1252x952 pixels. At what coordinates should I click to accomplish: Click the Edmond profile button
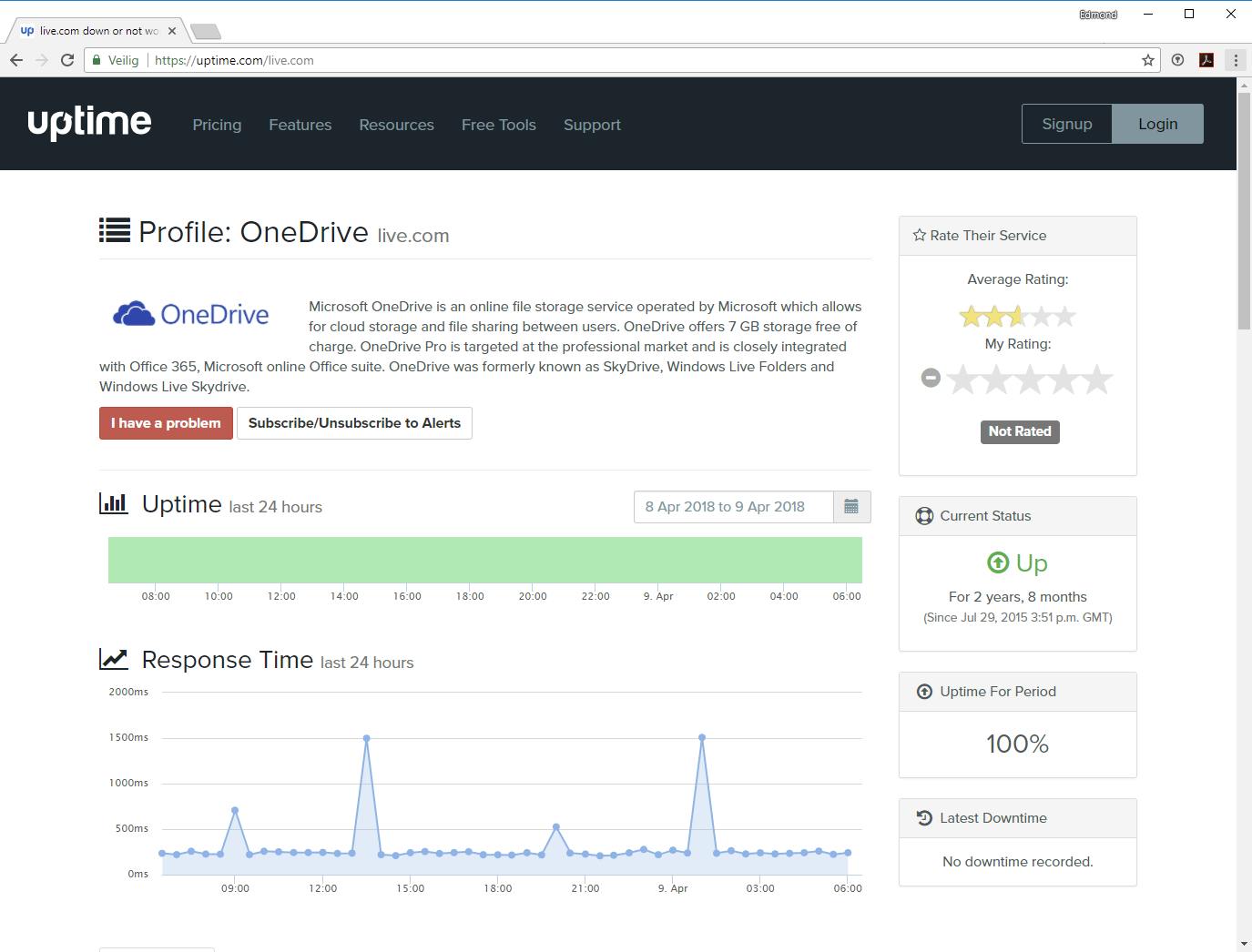(x=1098, y=15)
